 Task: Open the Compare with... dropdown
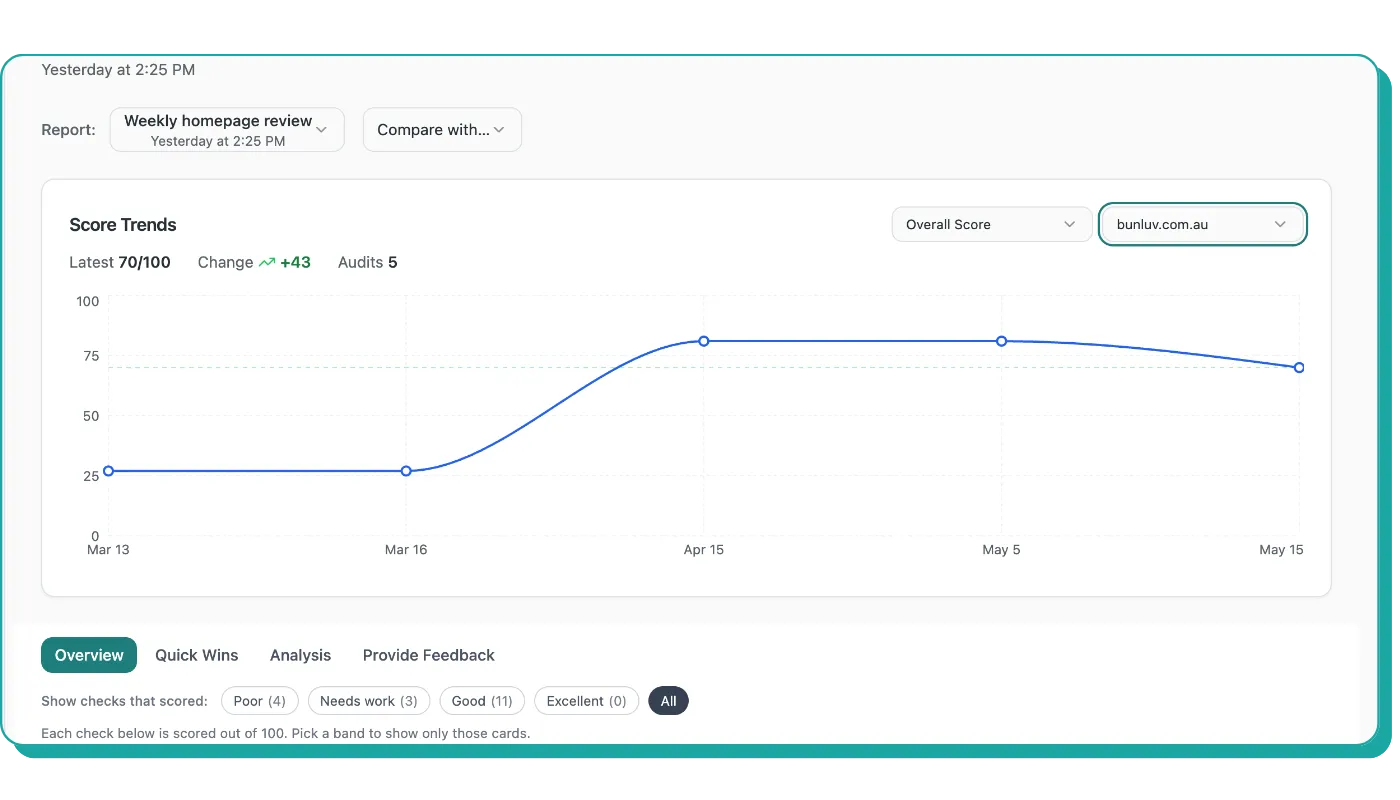pos(442,130)
